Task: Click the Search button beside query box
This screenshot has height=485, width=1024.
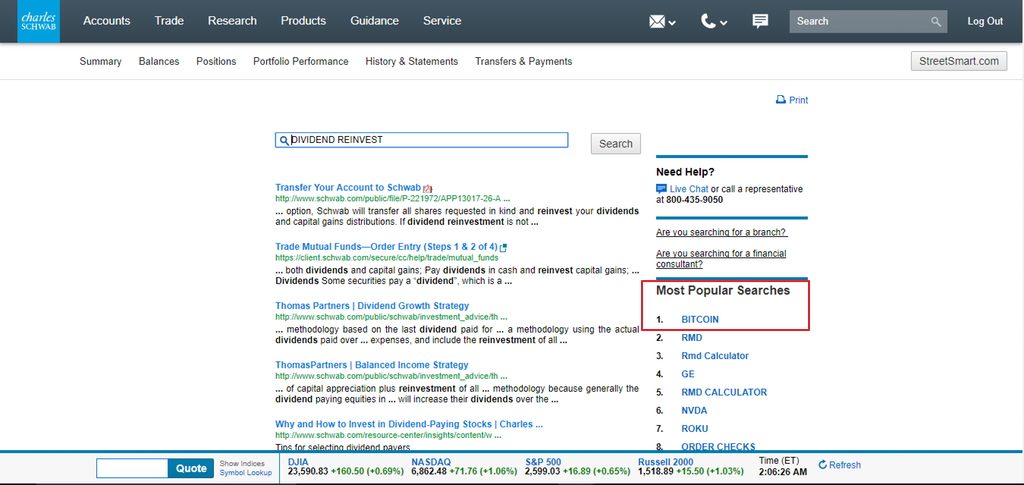Action: [616, 144]
